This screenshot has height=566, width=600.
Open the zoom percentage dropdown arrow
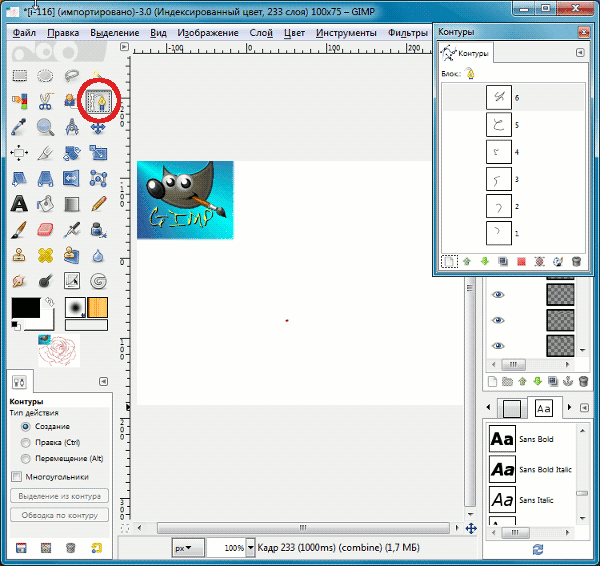[x=250, y=548]
